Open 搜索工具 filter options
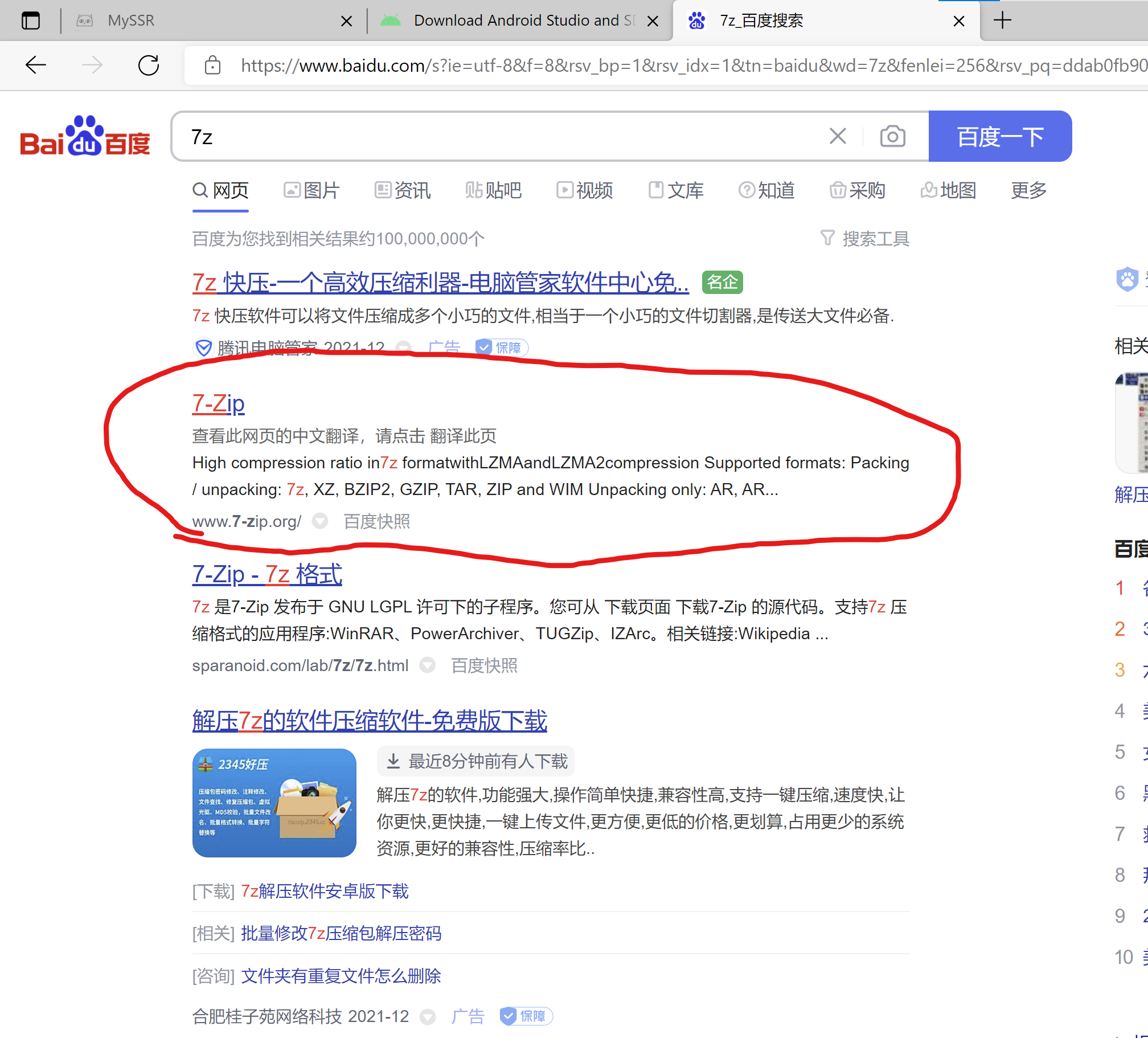Image resolution: width=1148 pixels, height=1038 pixels. coord(865,238)
